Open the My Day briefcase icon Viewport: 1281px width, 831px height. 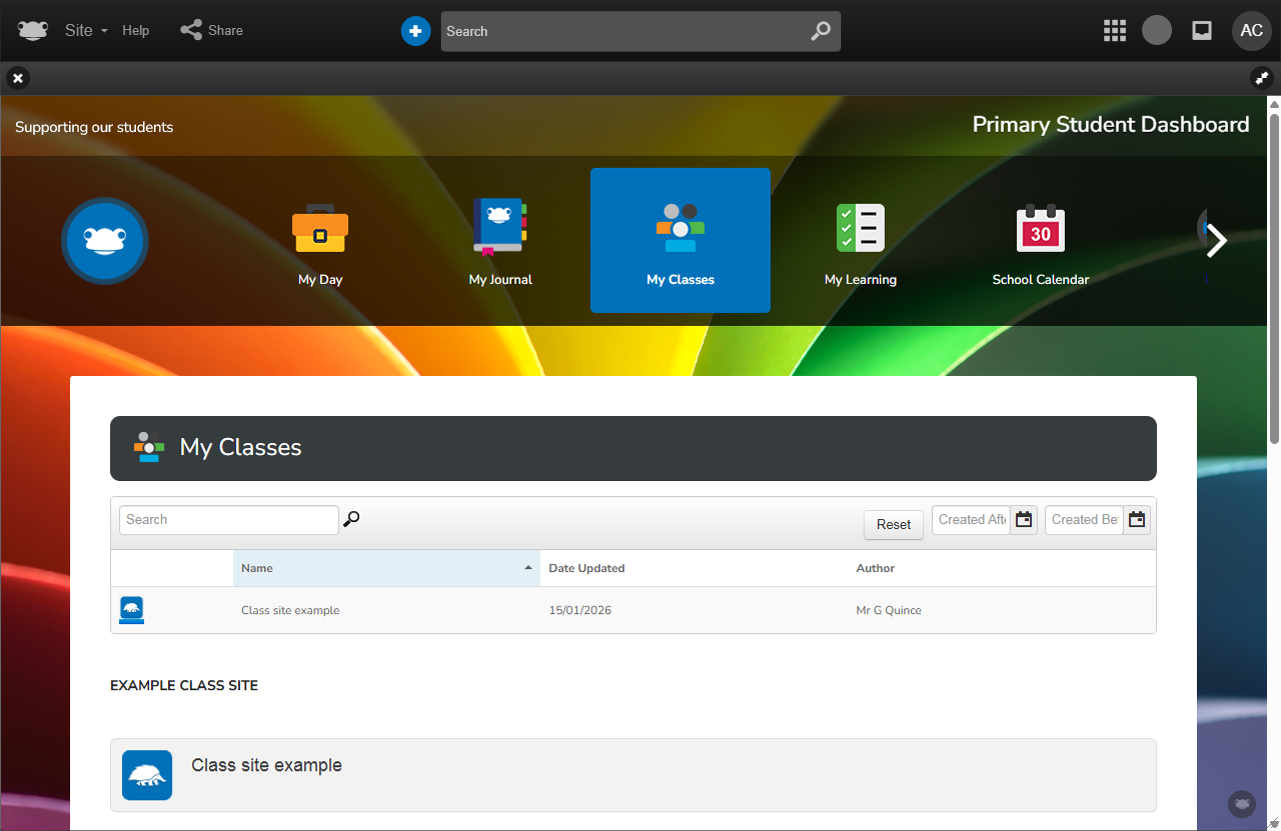pyautogui.click(x=320, y=230)
